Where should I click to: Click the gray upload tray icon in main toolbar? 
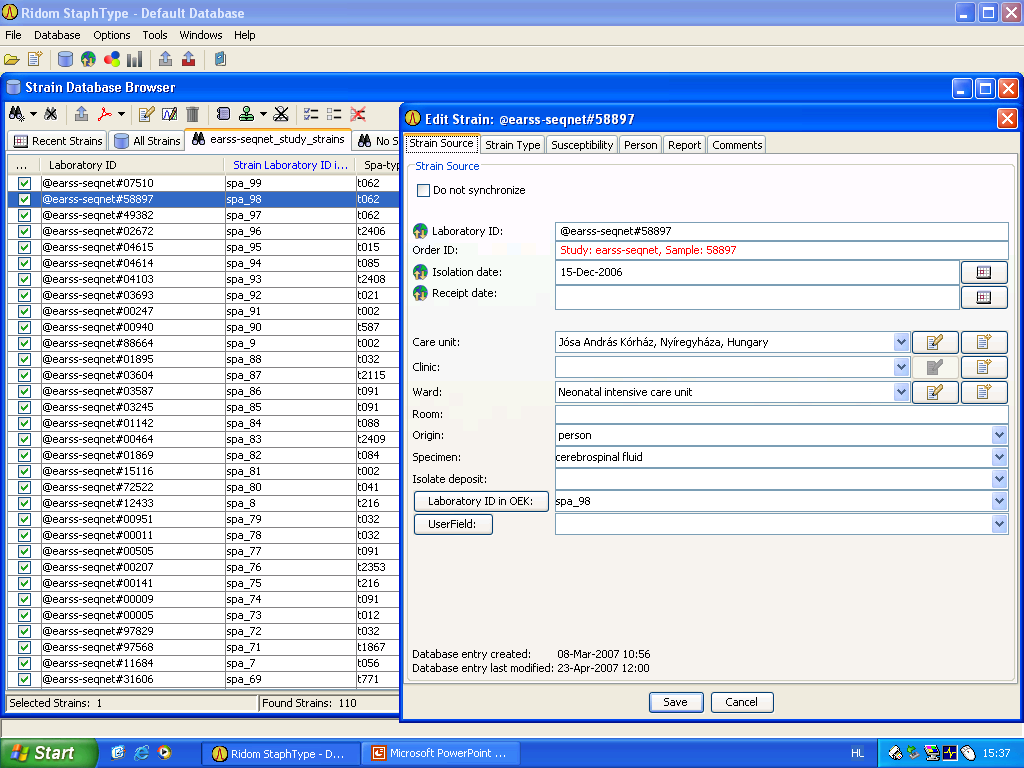tap(165, 59)
